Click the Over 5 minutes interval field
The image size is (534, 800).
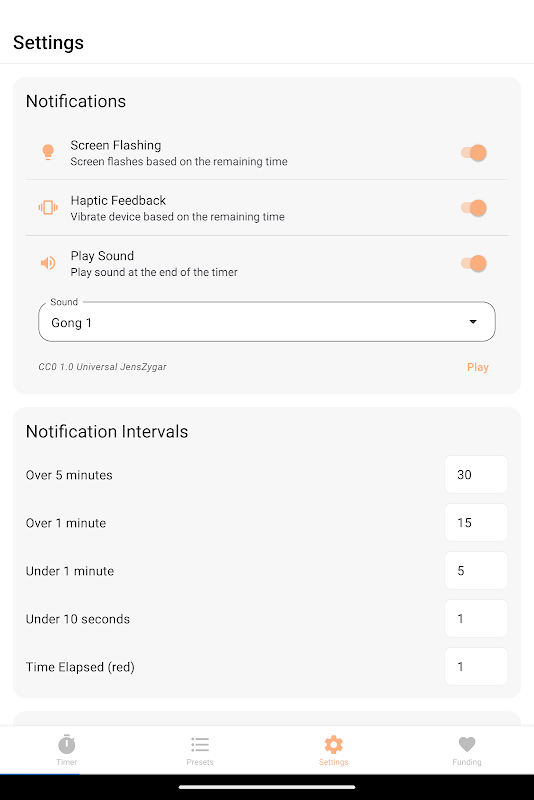point(476,474)
